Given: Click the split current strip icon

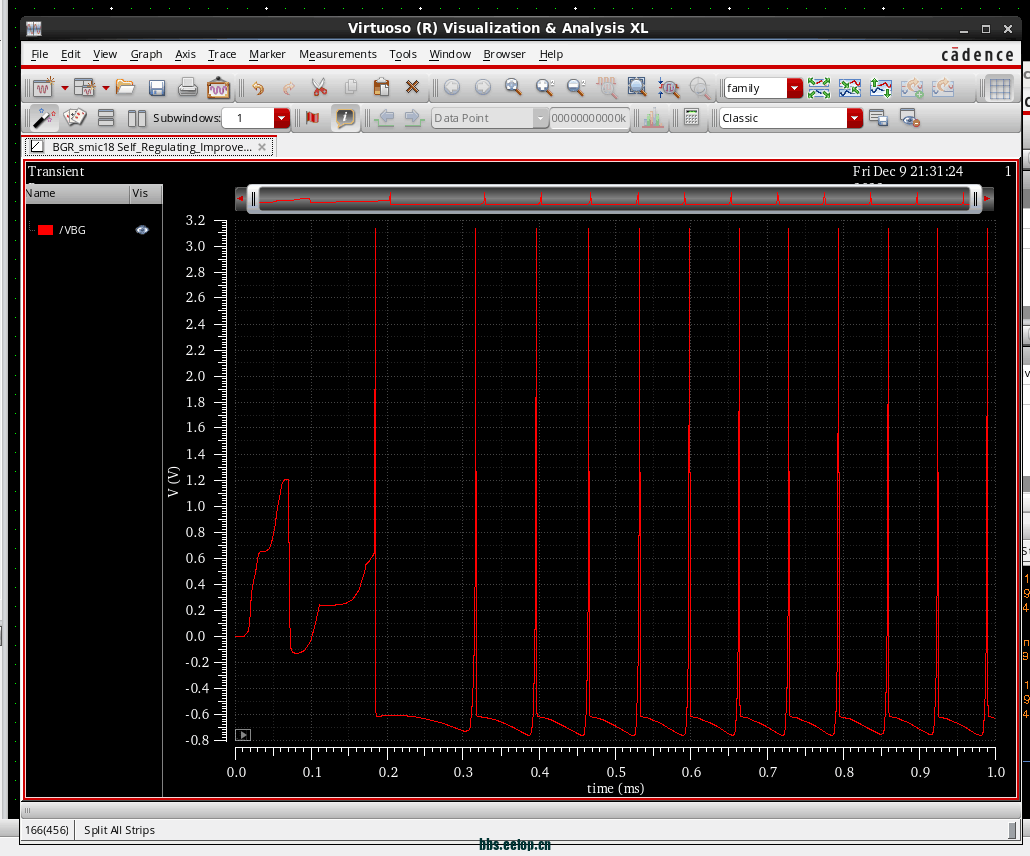Looking at the screenshot, I should (x=818, y=88).
